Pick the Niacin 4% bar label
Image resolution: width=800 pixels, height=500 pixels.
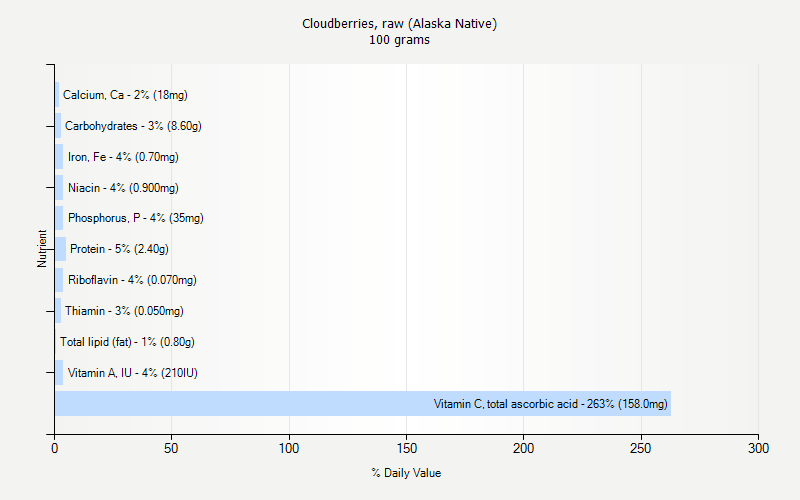[x=123, y=188]
